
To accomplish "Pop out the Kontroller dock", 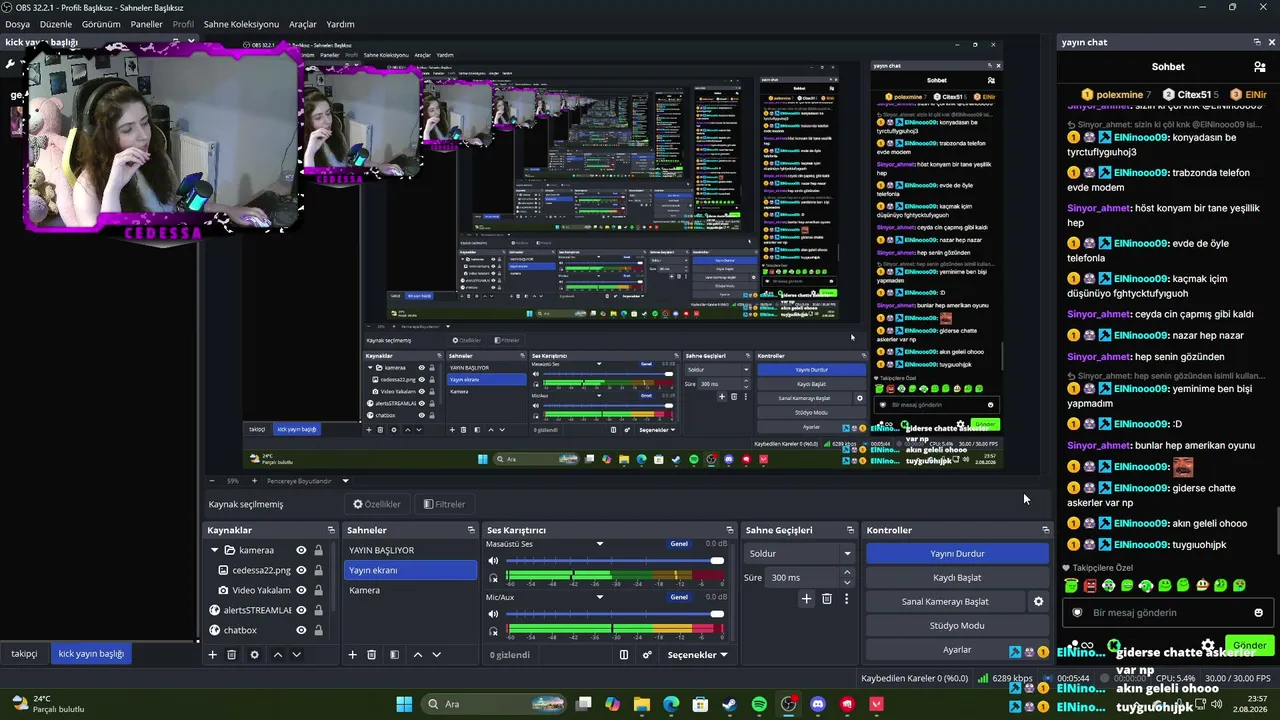I will [1046, 530].
